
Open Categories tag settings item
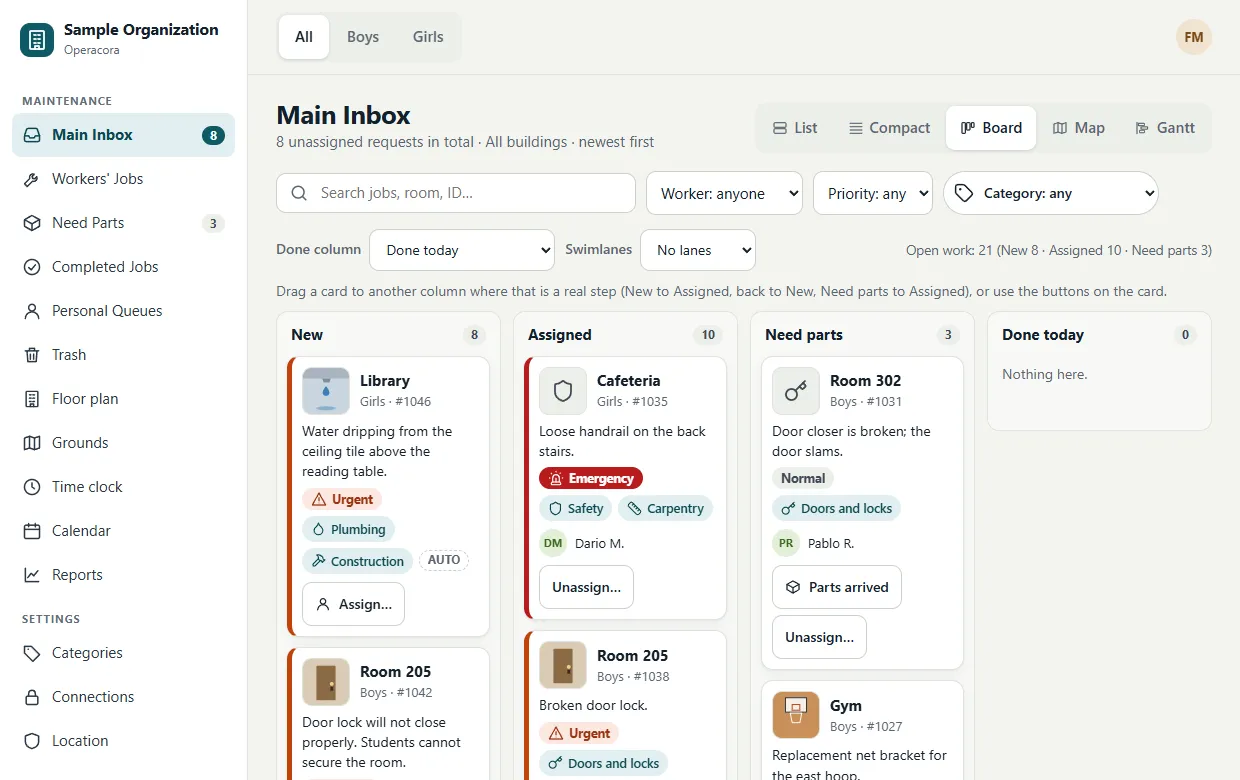point(123,653)
